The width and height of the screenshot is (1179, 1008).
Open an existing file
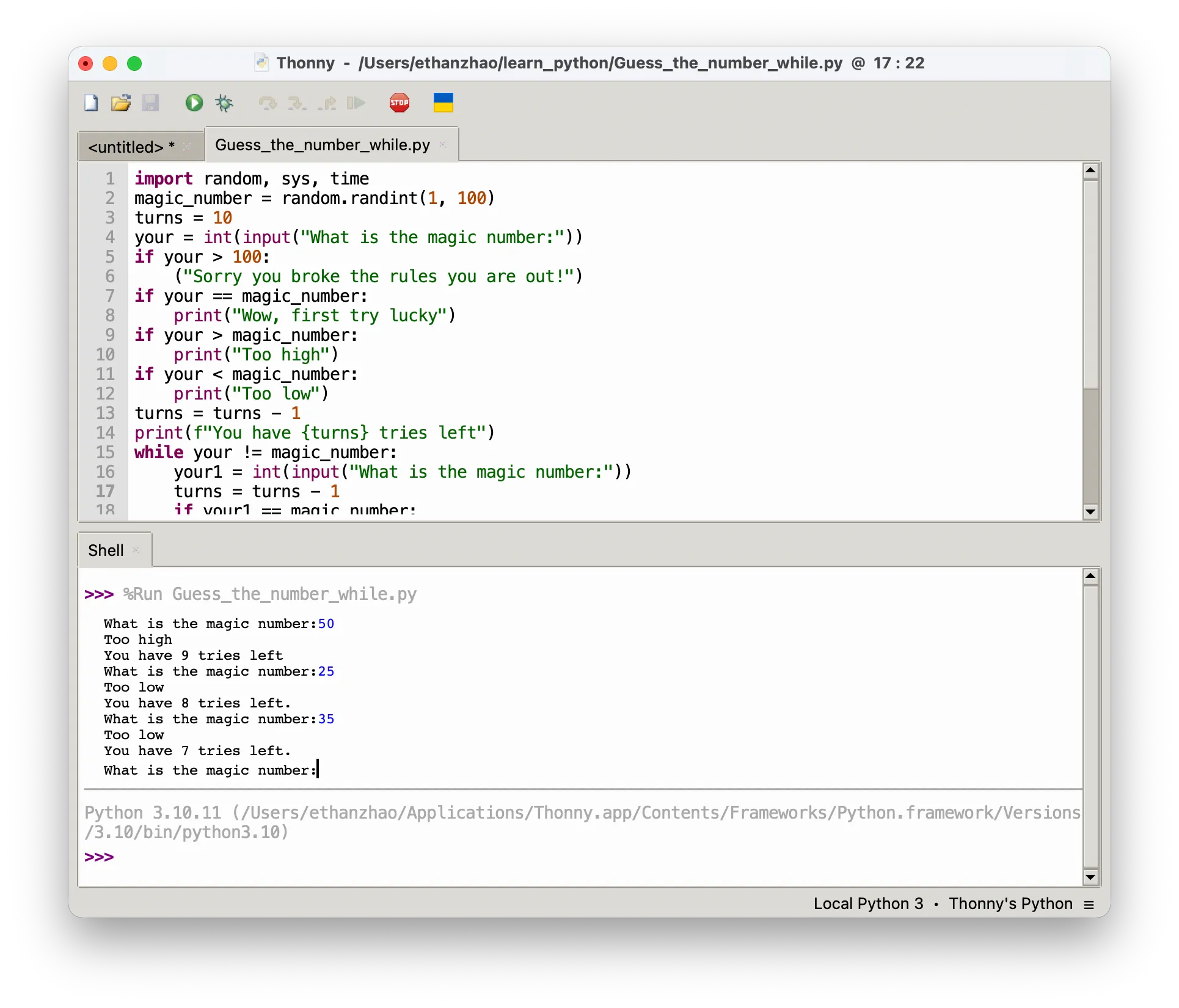(x=120, y=103)
